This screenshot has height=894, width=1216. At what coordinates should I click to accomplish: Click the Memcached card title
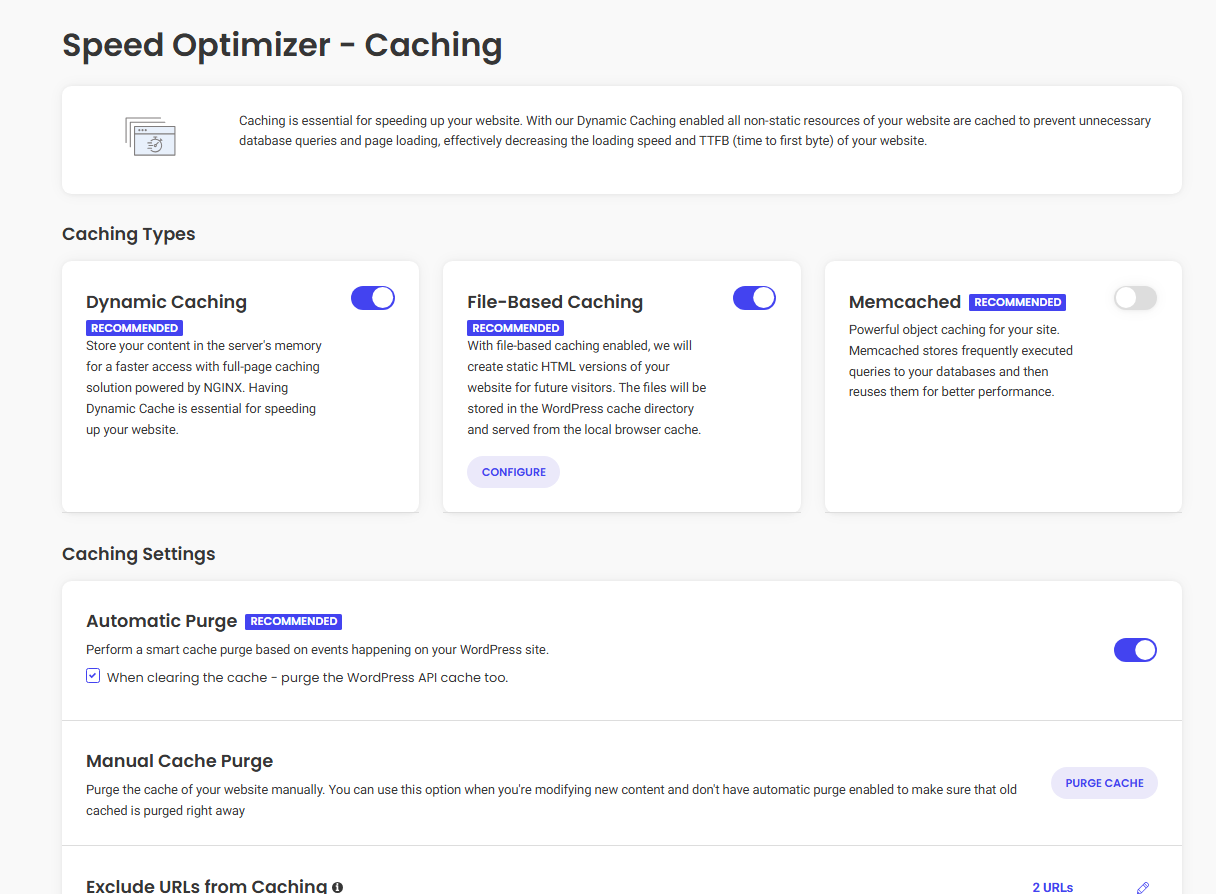(905, 302)
